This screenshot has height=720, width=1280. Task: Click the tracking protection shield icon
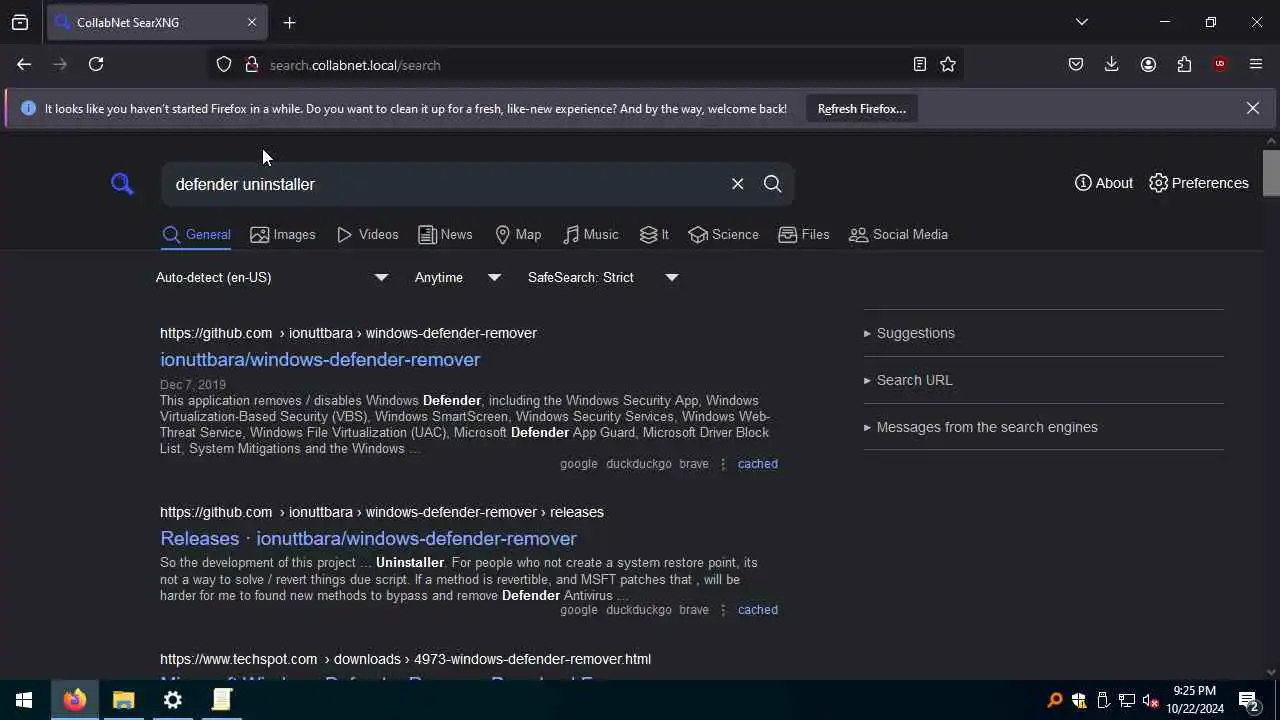tap(224, 64)
